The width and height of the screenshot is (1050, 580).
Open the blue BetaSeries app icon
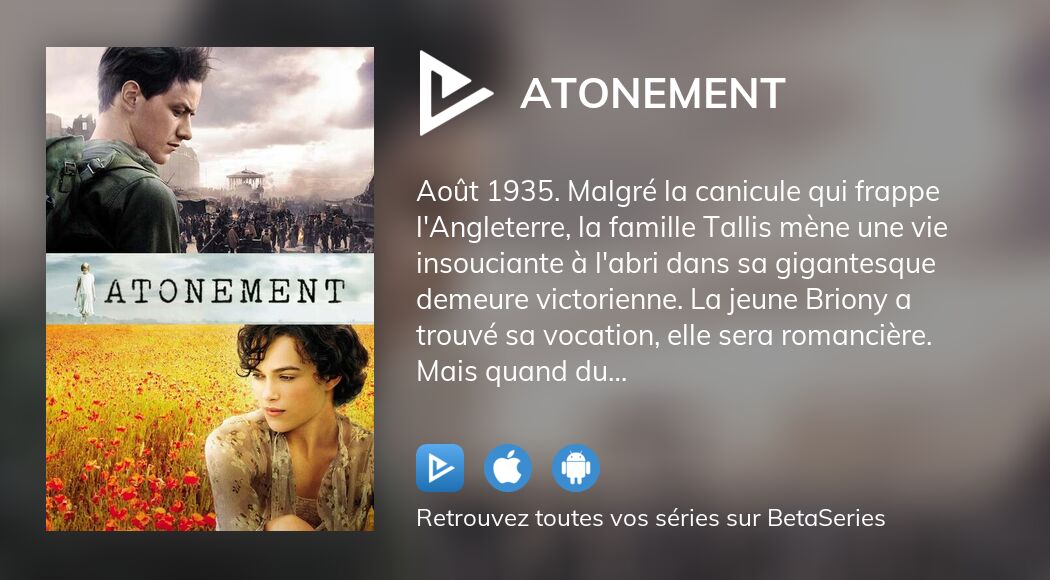tap(440, 468)
